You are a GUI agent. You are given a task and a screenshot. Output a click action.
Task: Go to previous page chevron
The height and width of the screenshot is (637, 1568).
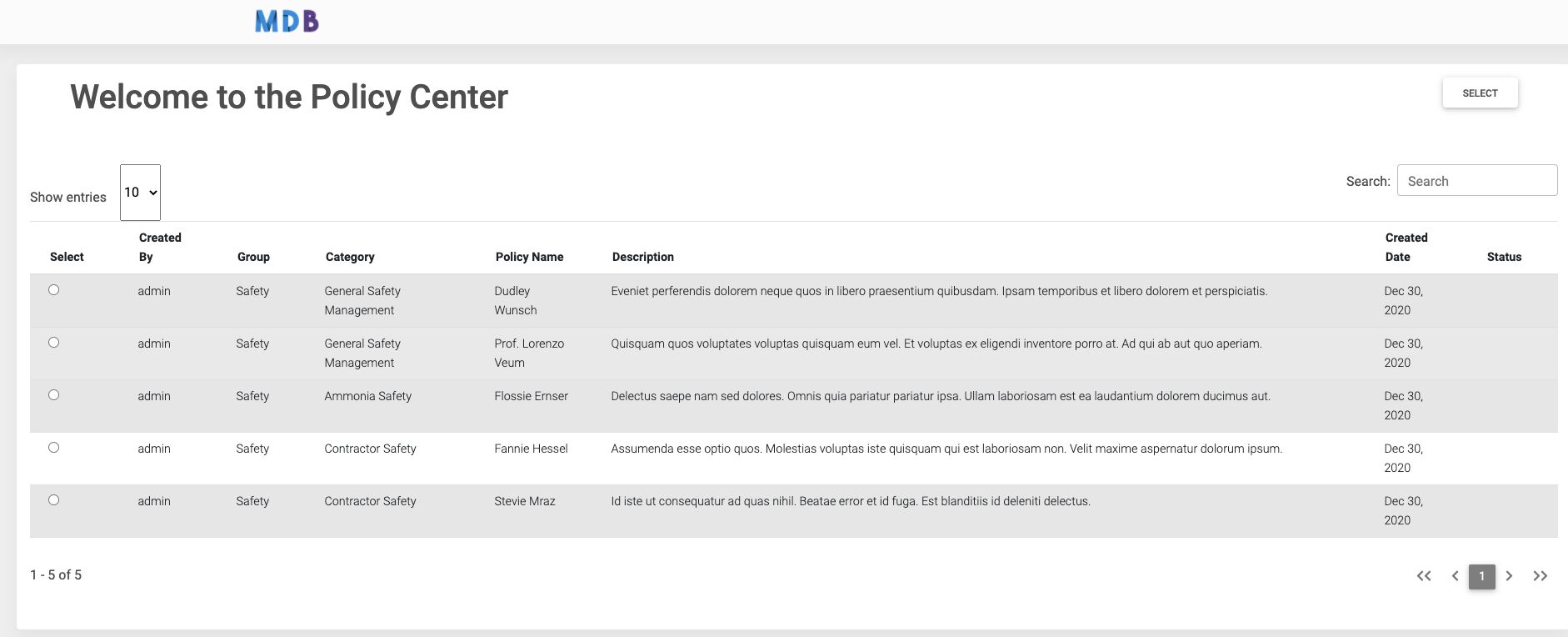(1455, 576)
